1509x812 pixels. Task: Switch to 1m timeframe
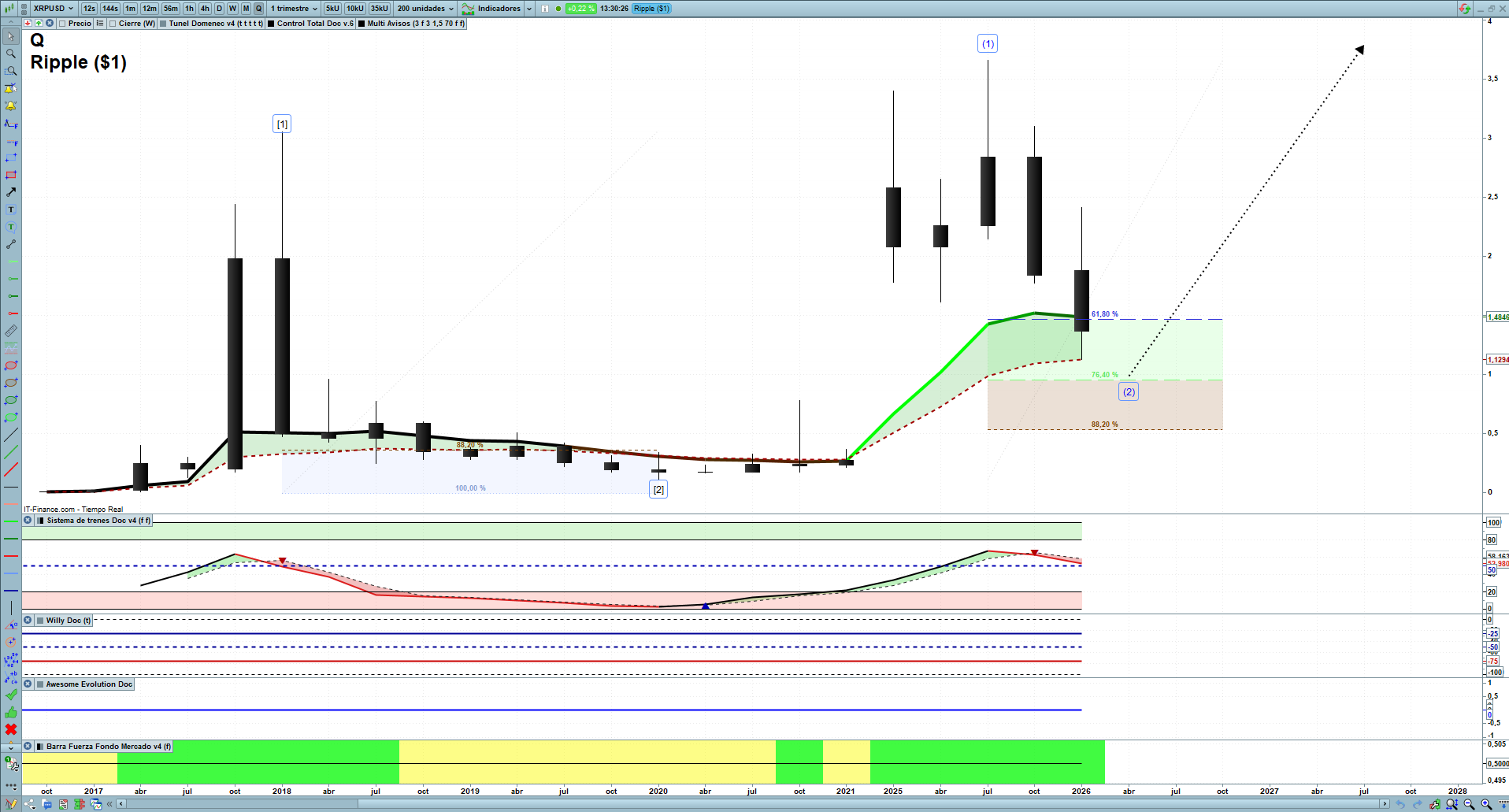point(131,9)
